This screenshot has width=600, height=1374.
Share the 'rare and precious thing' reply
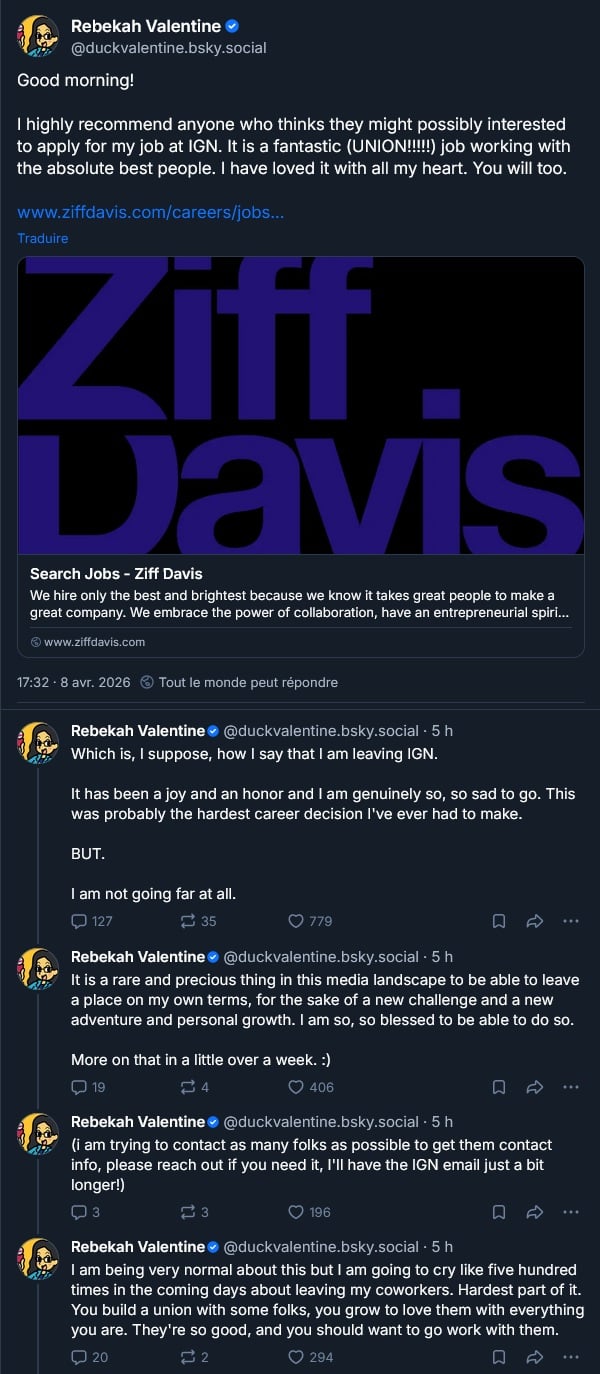pyautogui.click(x=535, y=1087)
